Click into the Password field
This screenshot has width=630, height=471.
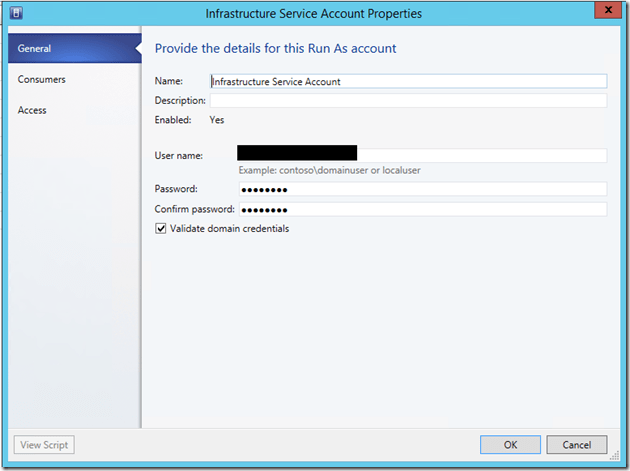[420, 189]
